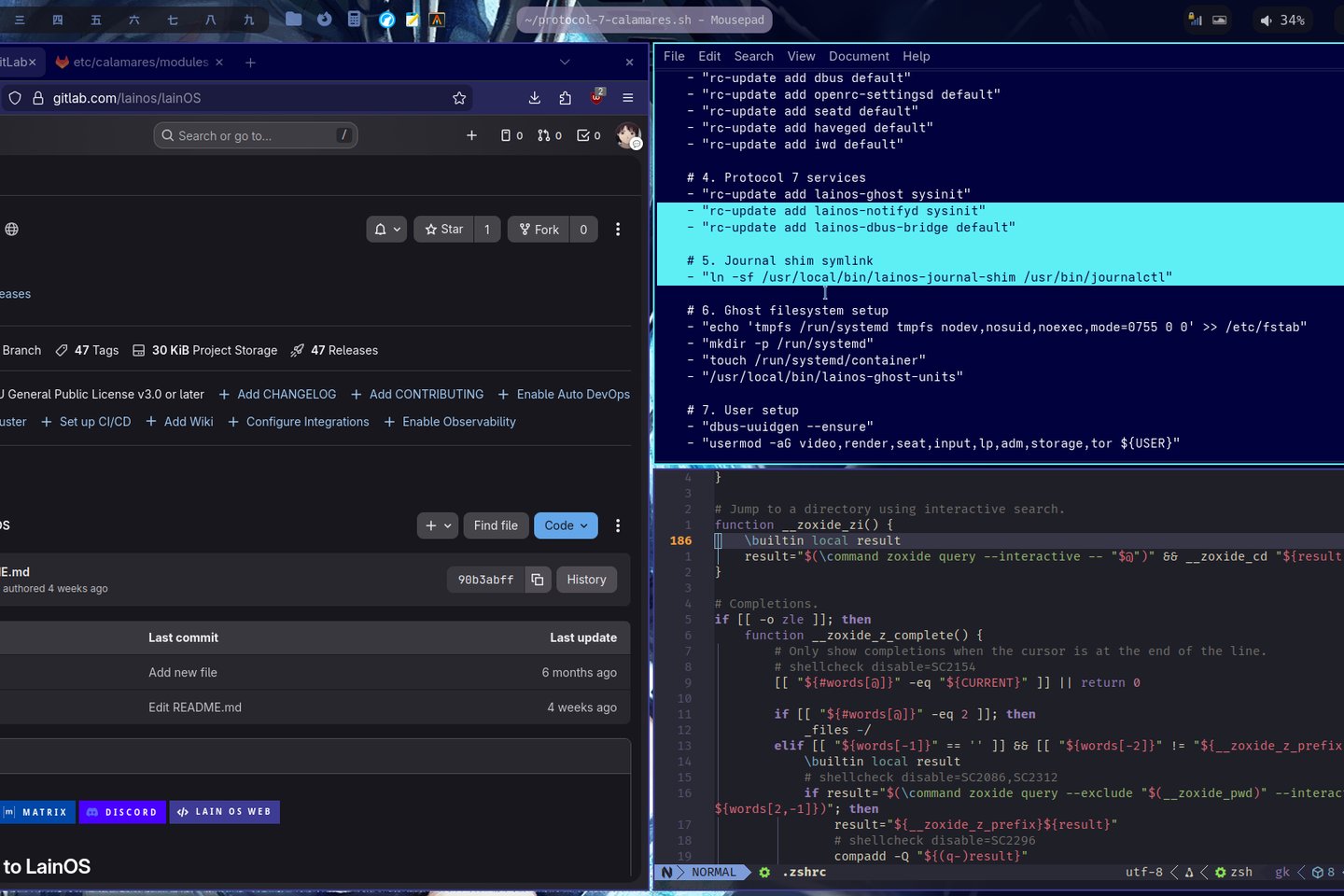Screen dimensions: 1344x896
Task: Open the 30 KiB Project Storage link
Action: point(205,351)
